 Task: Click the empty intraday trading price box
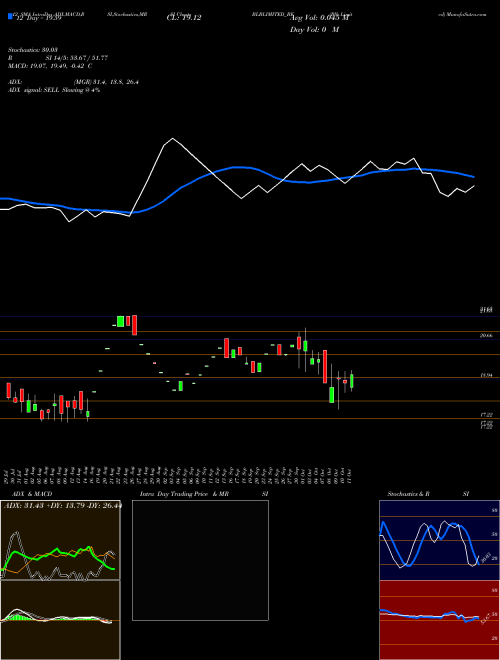click(x=200, y=560)
